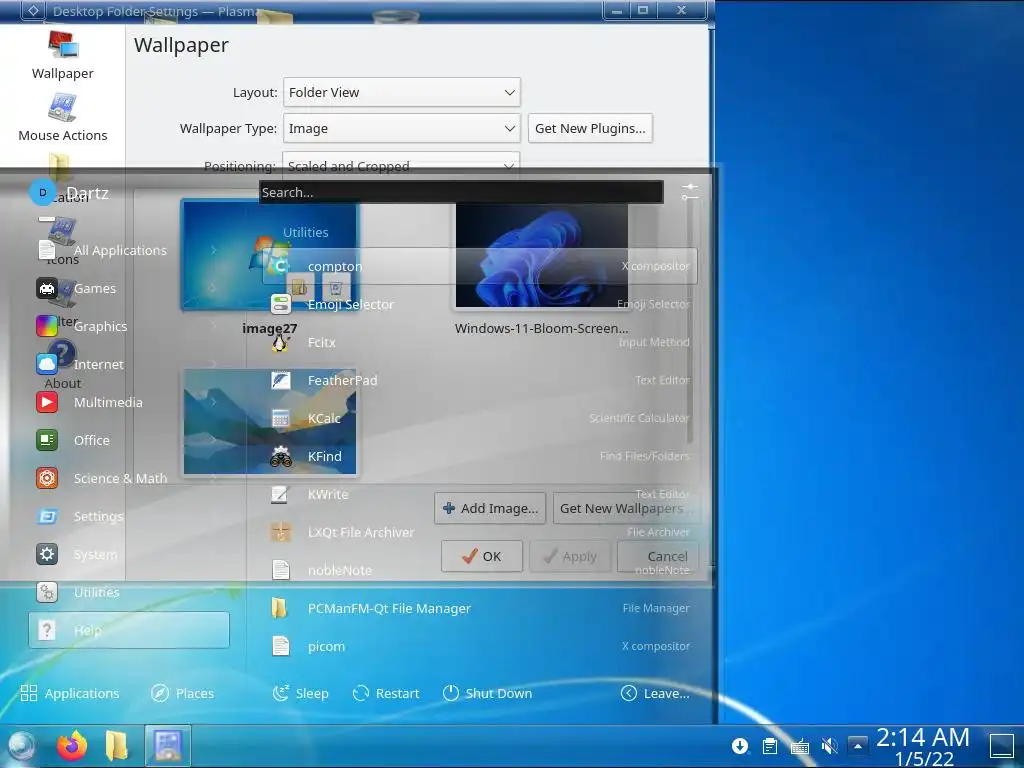Open the Layout dropdown set to Folder View

[402, 92]
